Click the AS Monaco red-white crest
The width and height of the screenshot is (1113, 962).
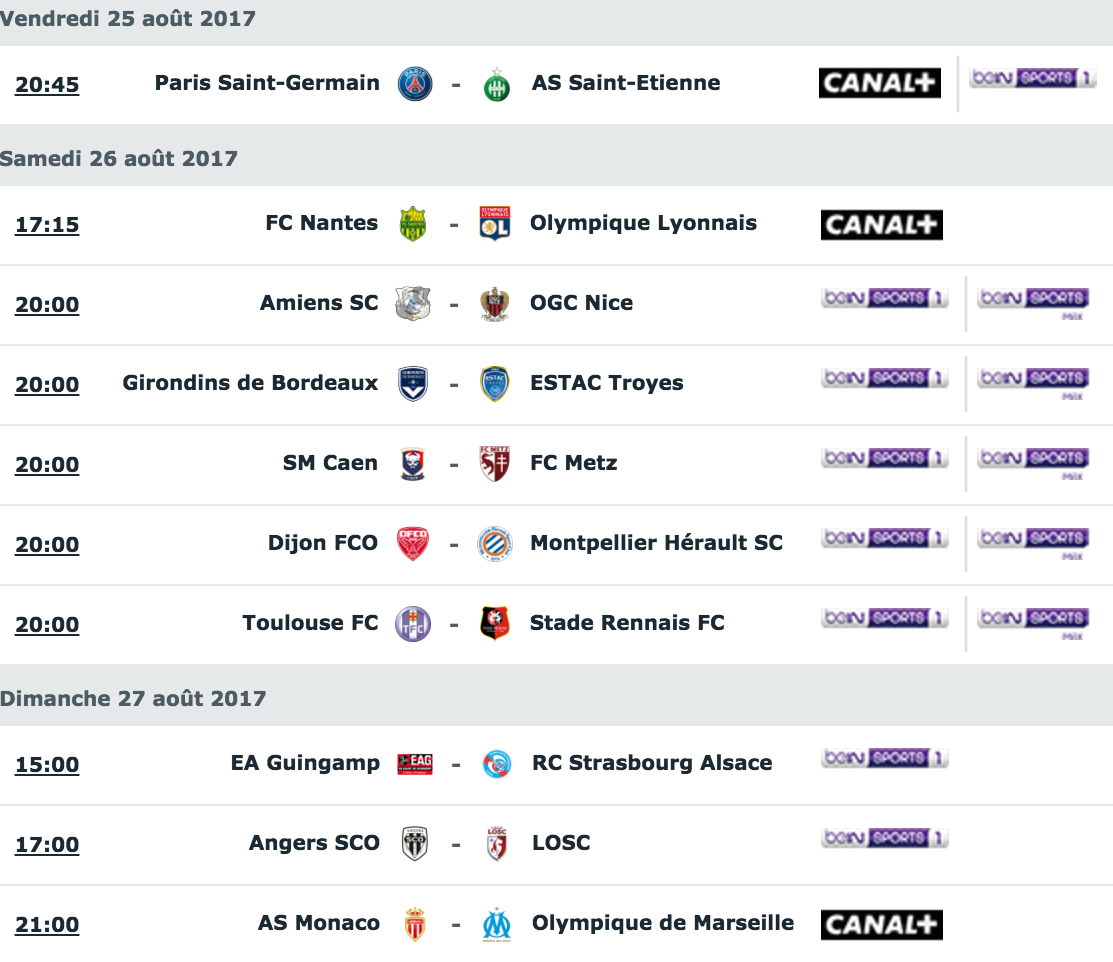tap(415, 924)
